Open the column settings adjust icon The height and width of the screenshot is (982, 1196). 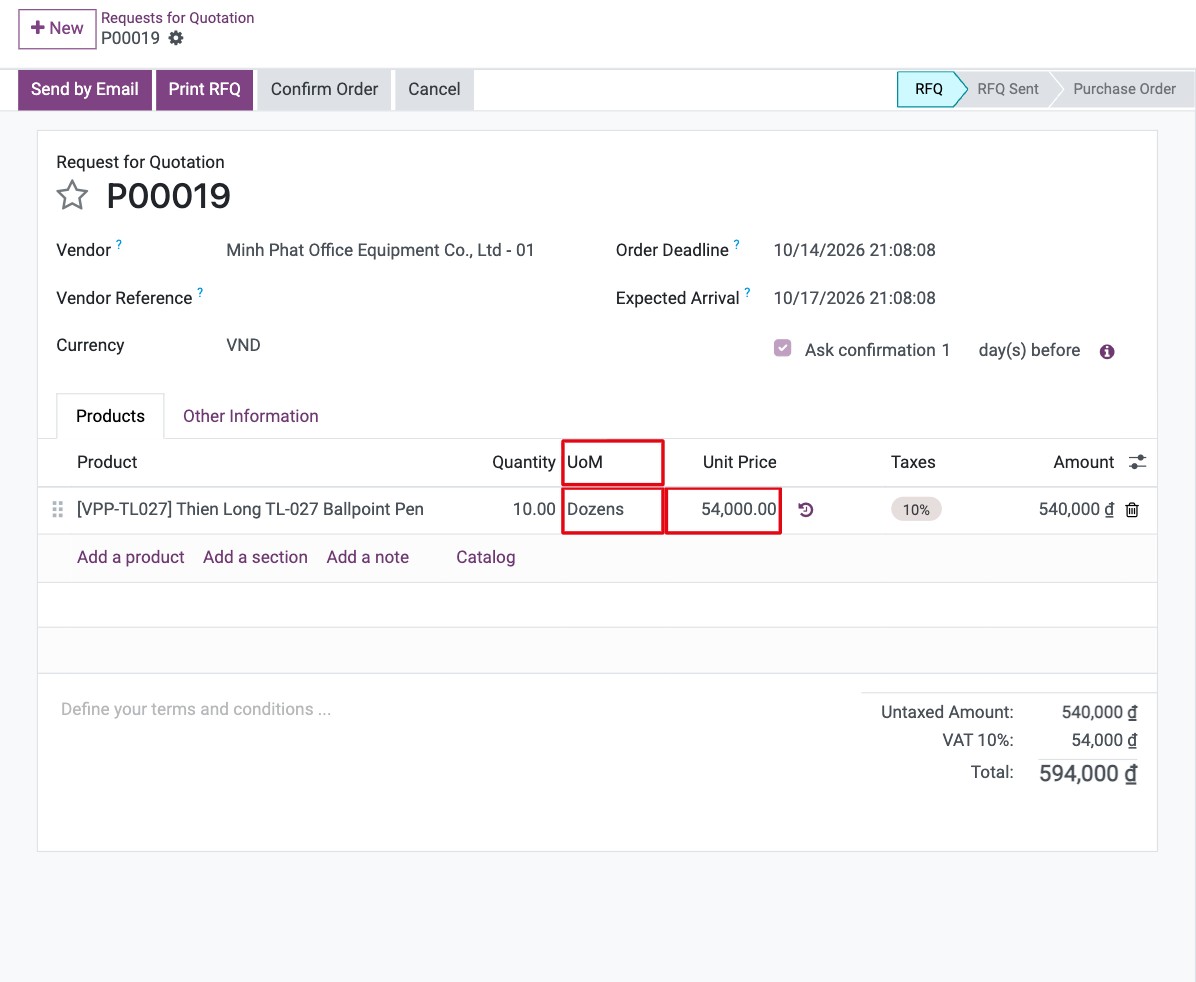(1137, 462)
